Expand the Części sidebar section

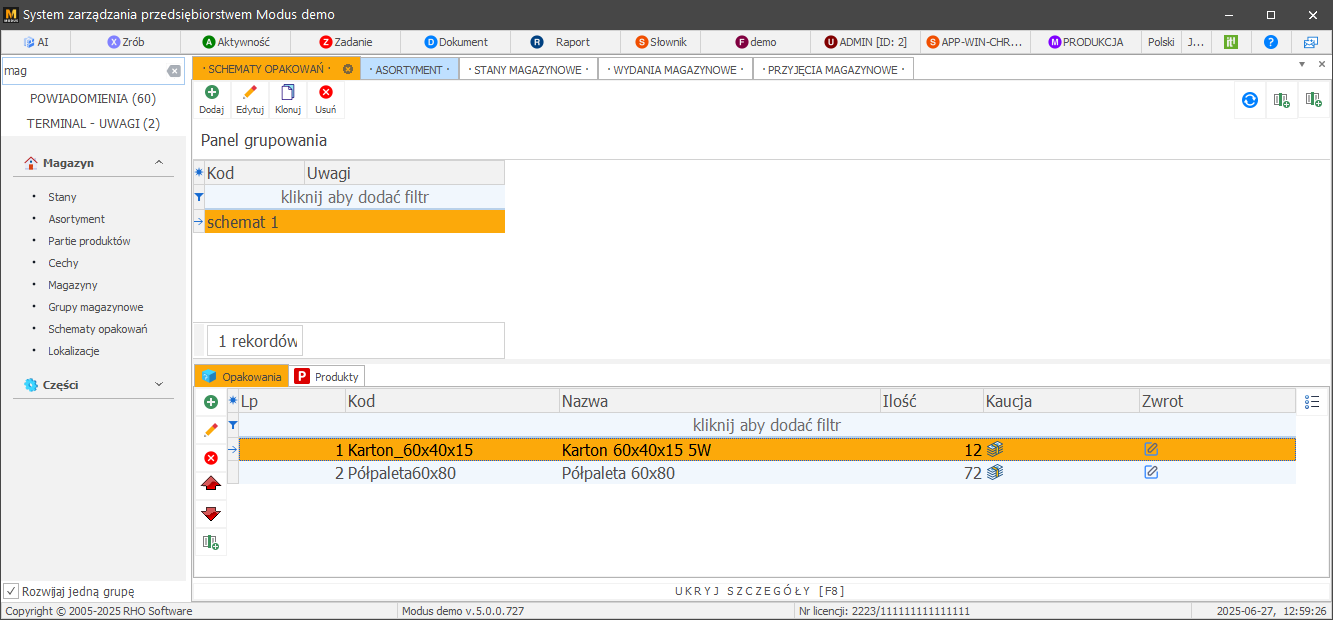pos(159,384)
